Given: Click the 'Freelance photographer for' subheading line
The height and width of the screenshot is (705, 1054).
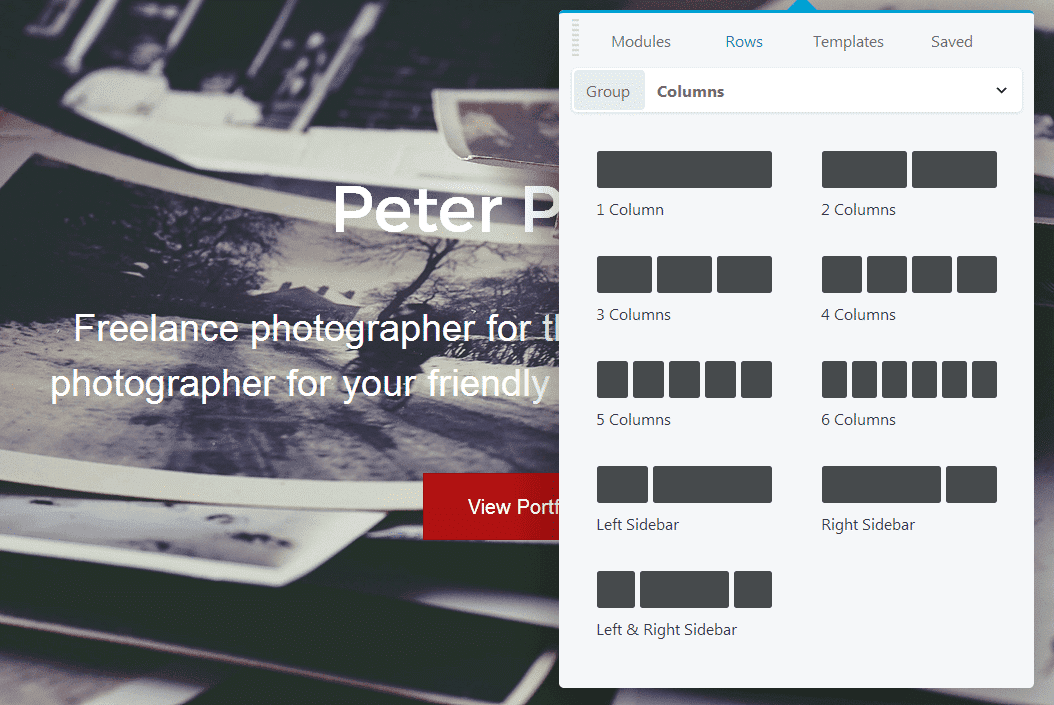Looking at the screenshot, I should click(x=316, y=329).
